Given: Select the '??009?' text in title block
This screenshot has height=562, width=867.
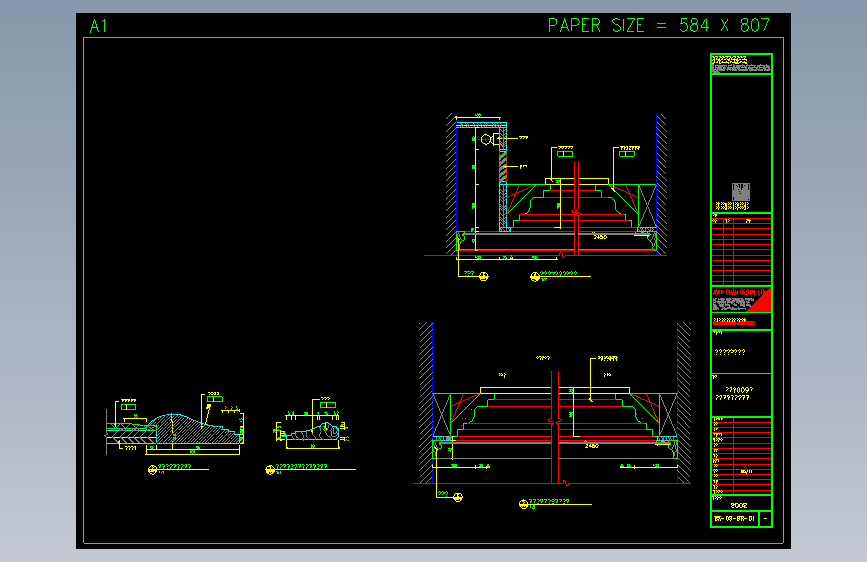Looking at the screenshot, I should tap(739, 390).
